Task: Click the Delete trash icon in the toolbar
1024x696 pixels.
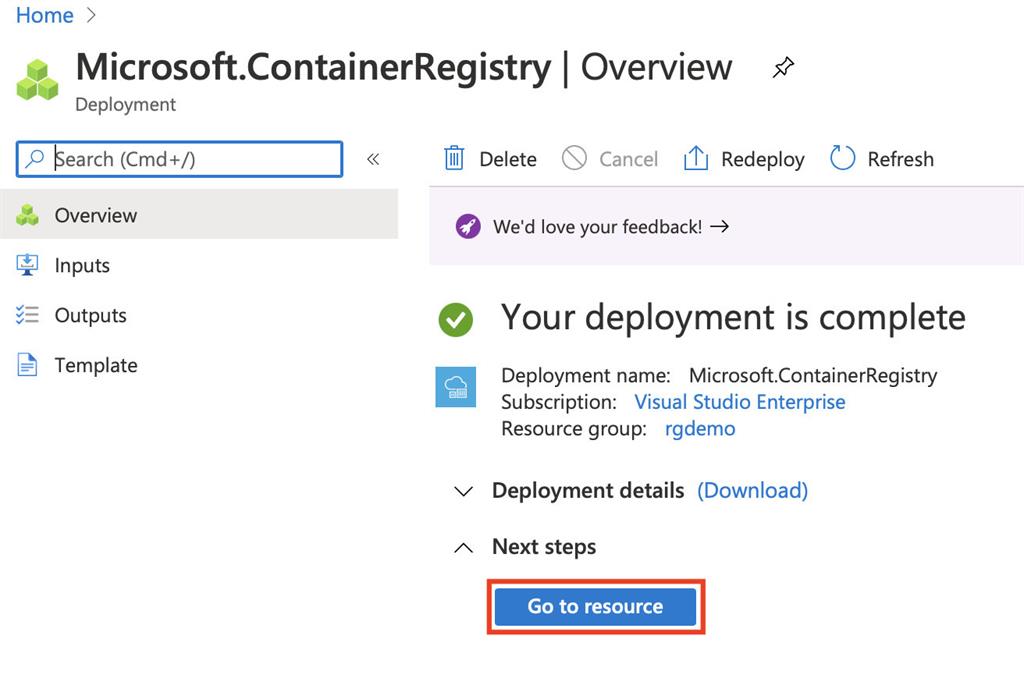Action: (455, 158)
